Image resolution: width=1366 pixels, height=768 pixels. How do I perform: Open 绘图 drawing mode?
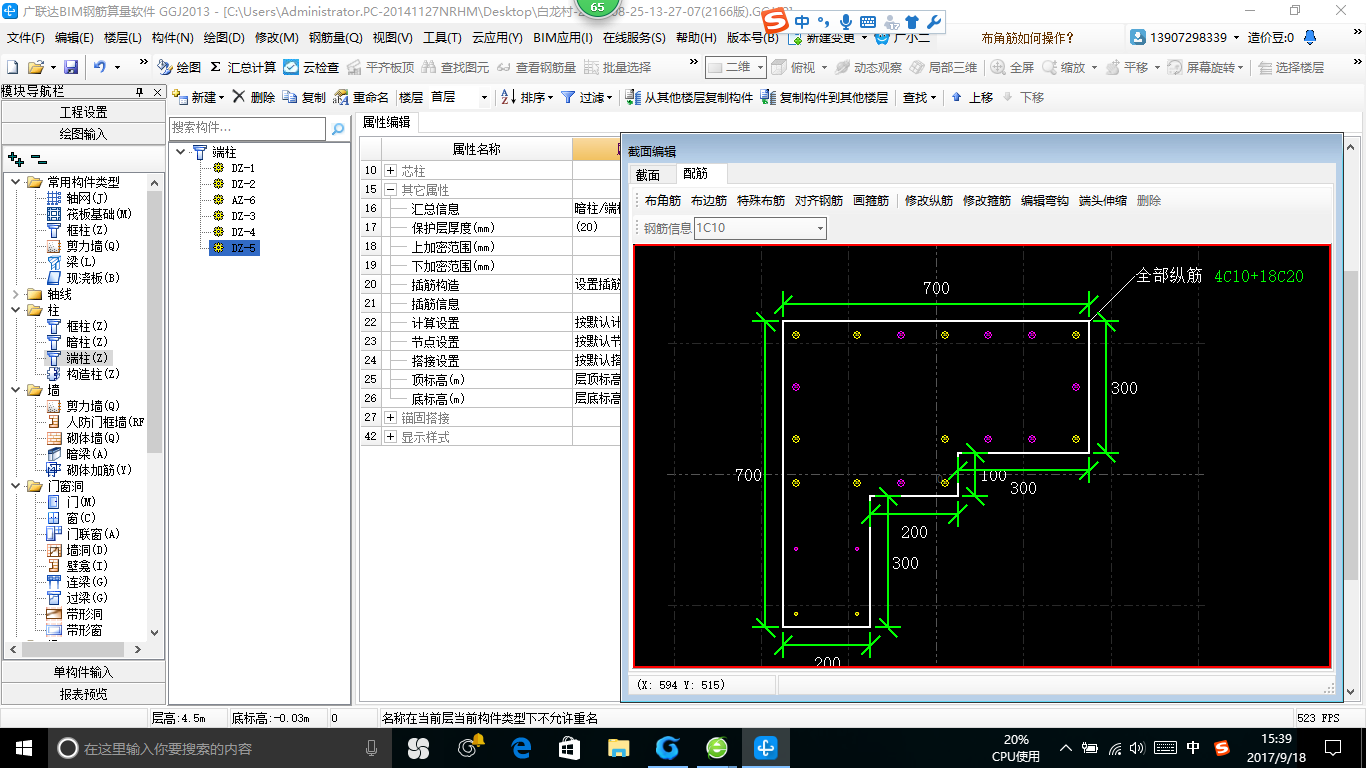tap(179, 67)
